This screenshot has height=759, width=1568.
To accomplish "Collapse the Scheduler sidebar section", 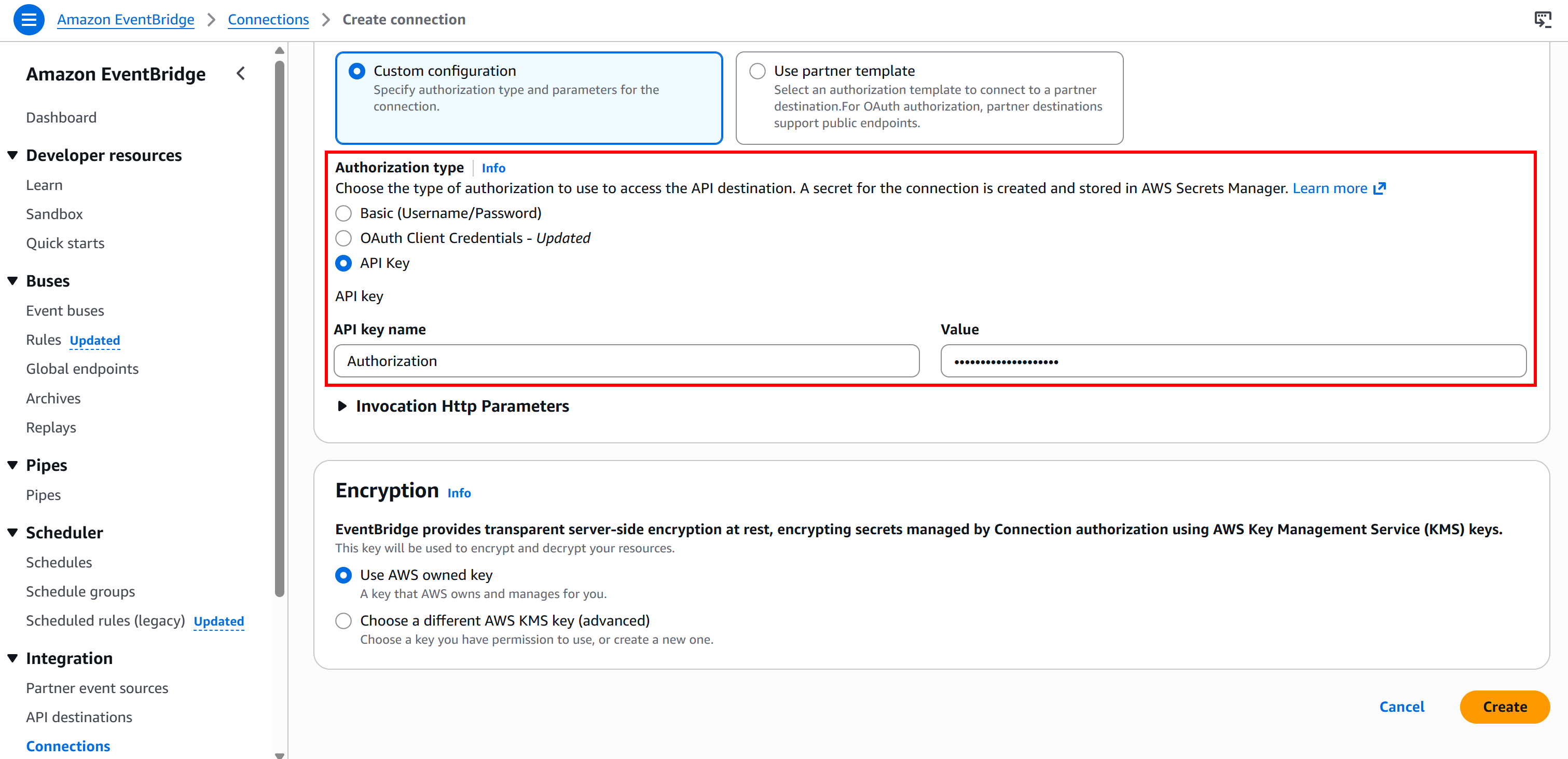I will 12,532.
